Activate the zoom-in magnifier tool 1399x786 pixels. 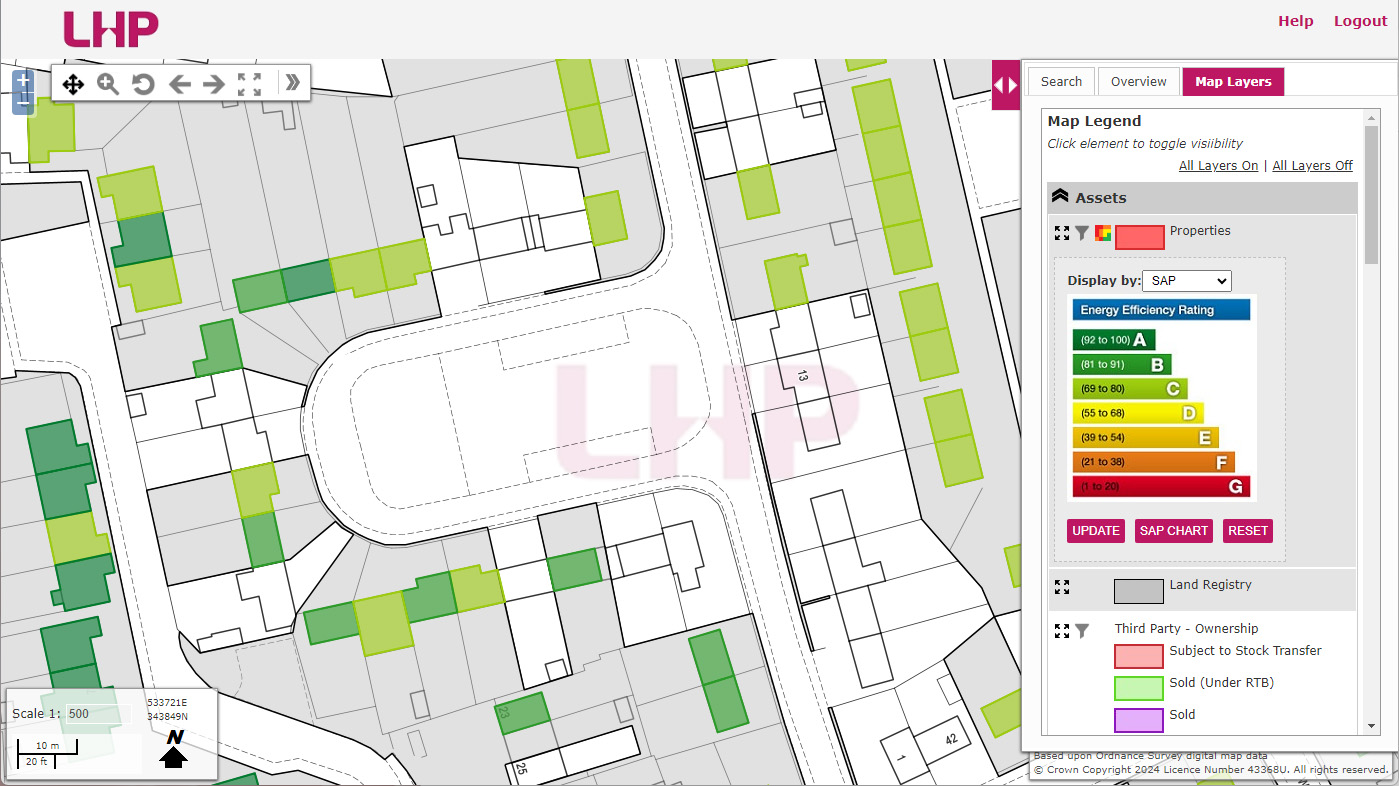click(x=108, y=84)
